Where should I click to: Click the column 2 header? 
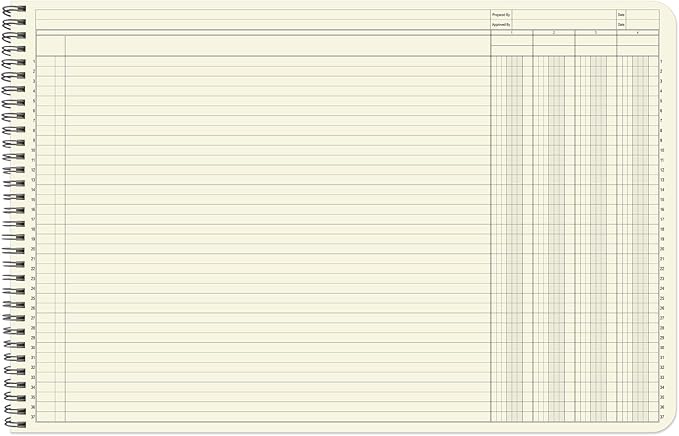coord(553,33)
